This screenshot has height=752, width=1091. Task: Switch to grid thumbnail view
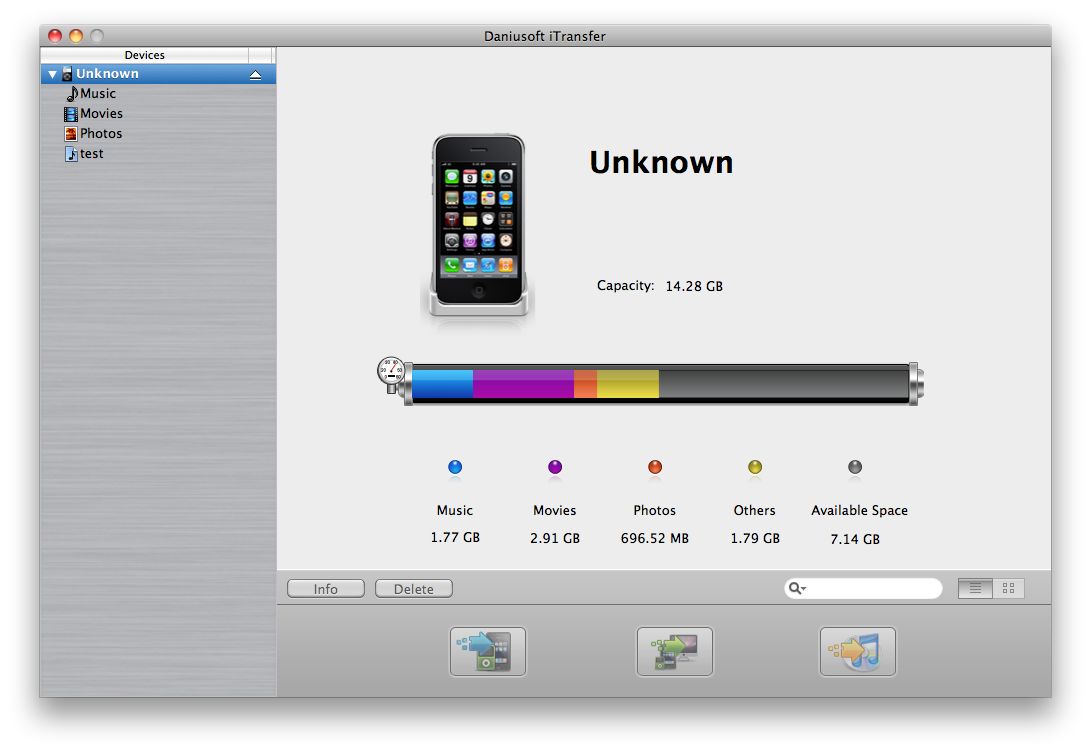[1008, 589]
